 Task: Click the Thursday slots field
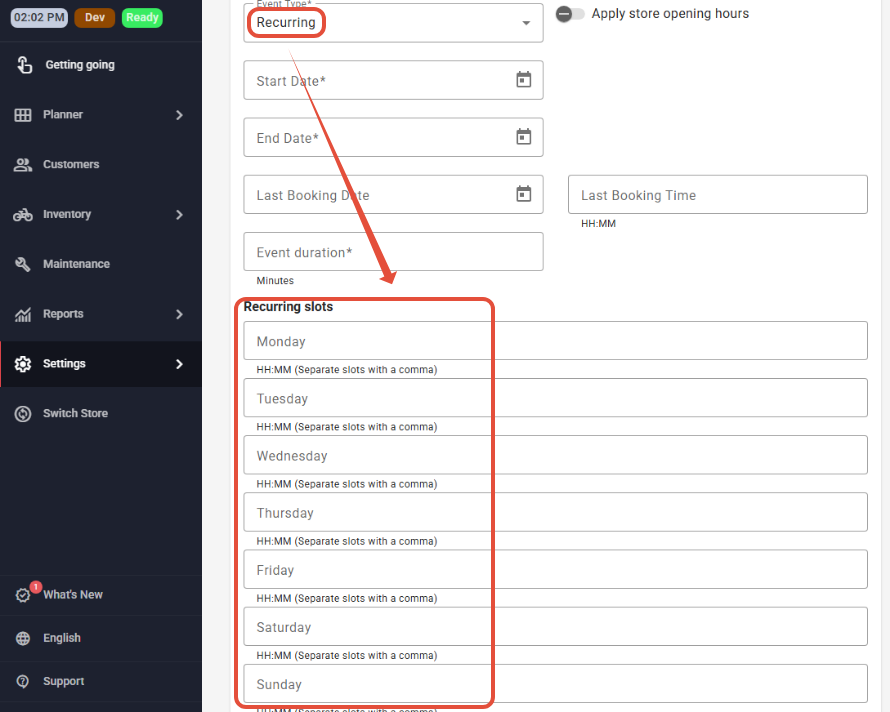(x=555, y=512)
